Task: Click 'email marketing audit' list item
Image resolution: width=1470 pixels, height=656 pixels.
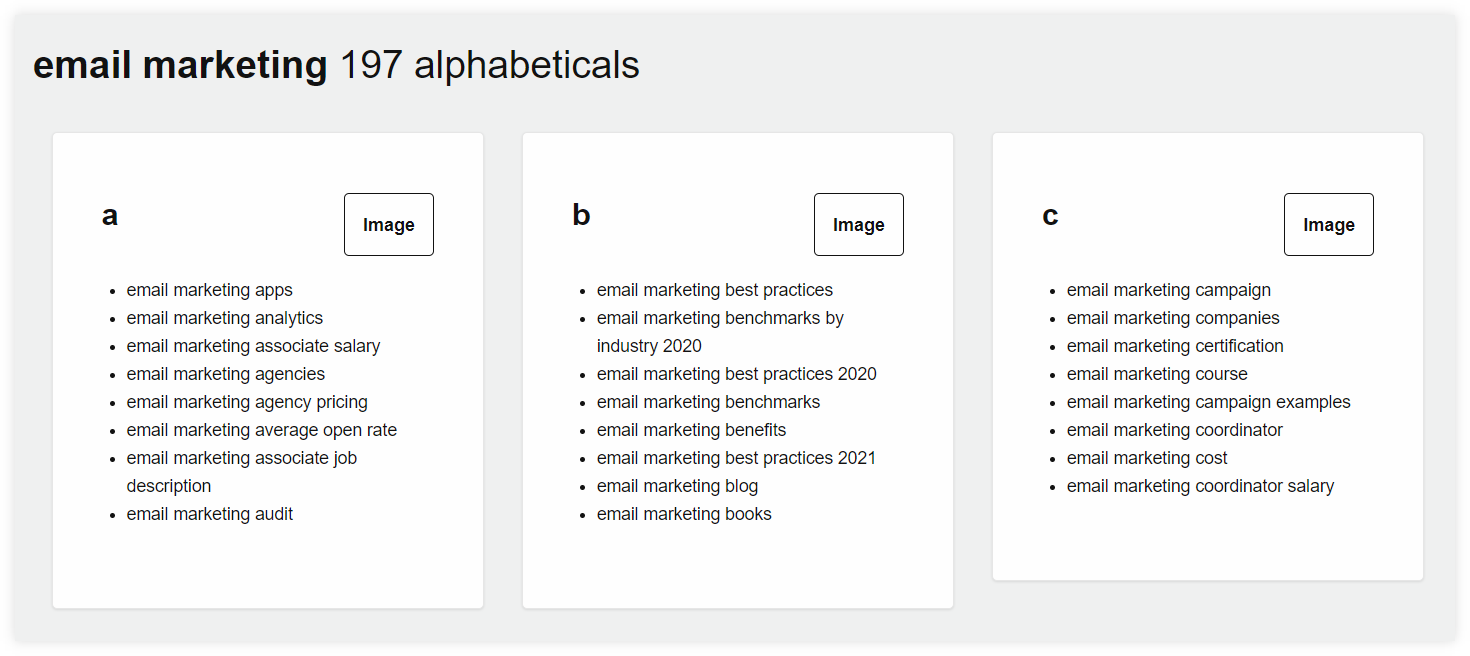Action: pos(210,514)
